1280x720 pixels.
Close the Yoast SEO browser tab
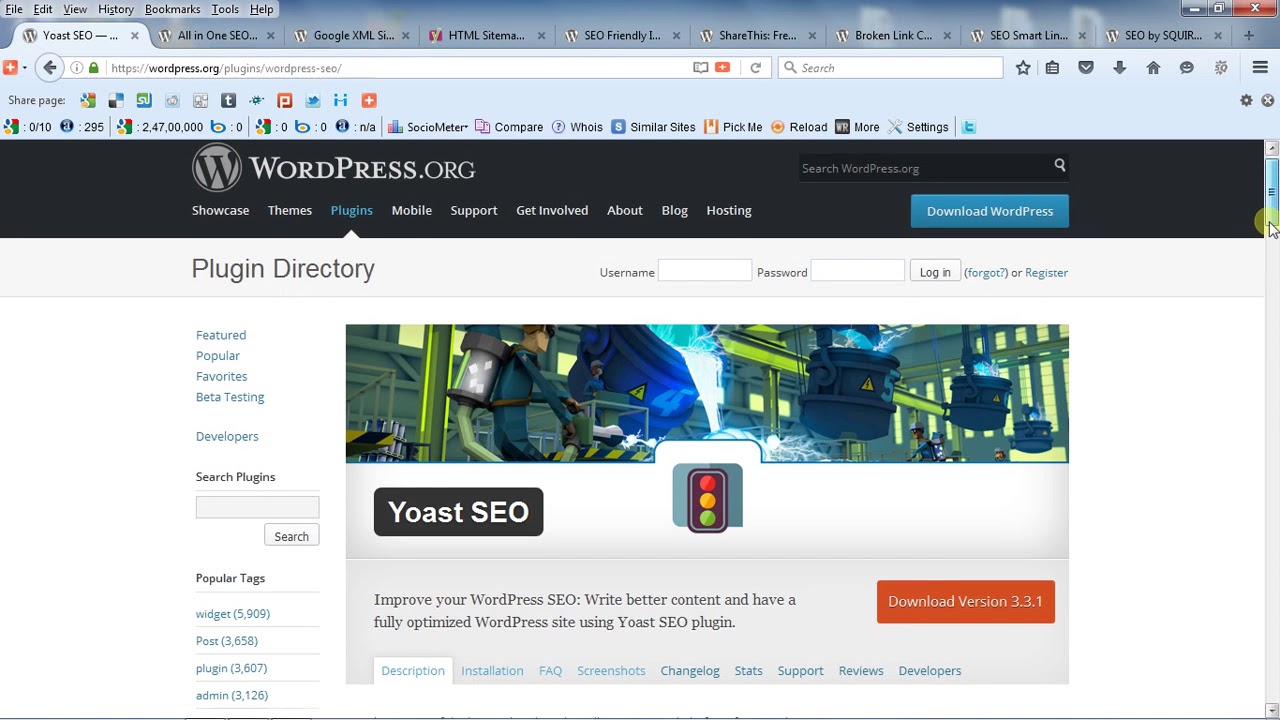pyautogui.click(x=134, y=35)
